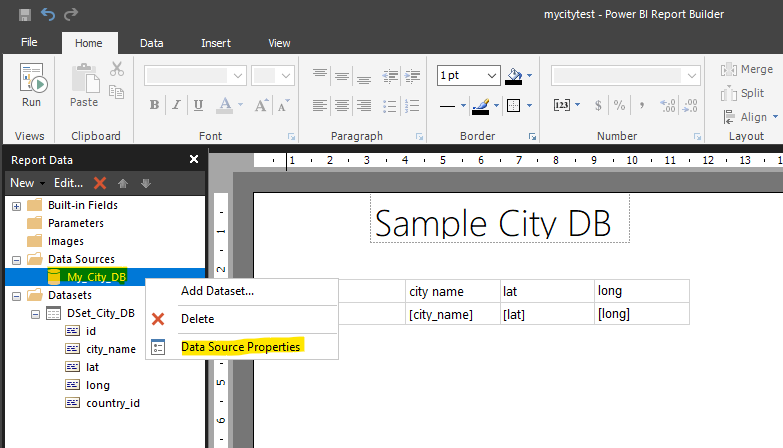Open the borders placement icon
The image size is (783, 448).
pyautogui.click(x=513, y=105)
